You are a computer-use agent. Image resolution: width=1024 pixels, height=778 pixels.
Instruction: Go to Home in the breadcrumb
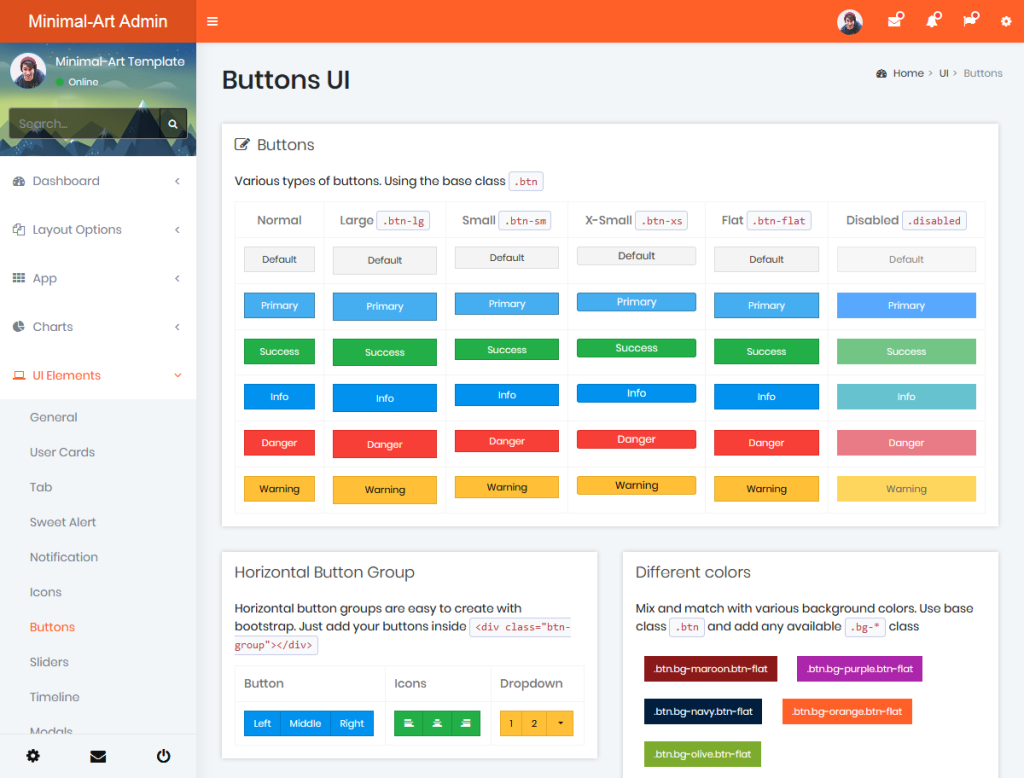click(908, 73)
